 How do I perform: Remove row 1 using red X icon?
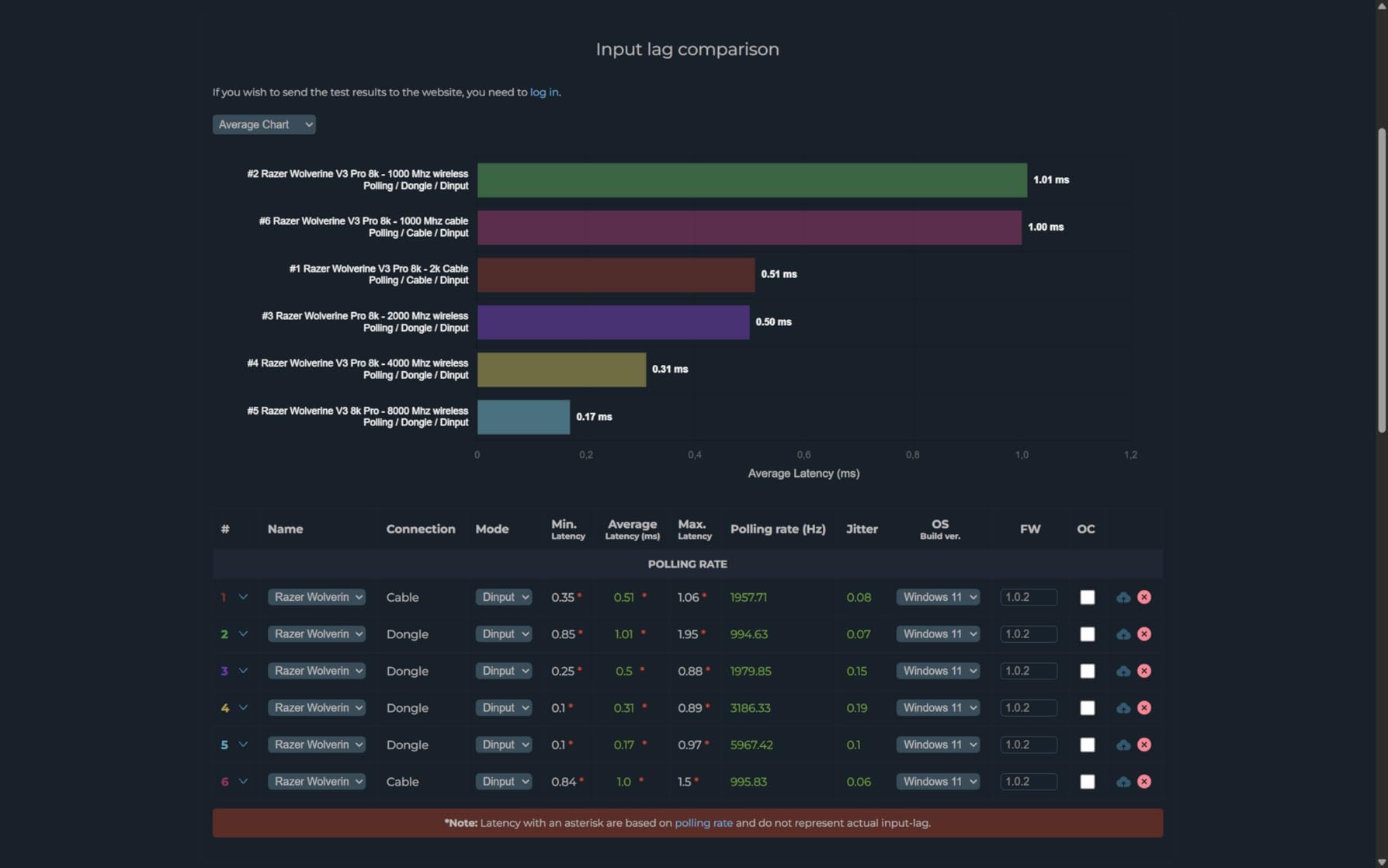point(1144,597)
